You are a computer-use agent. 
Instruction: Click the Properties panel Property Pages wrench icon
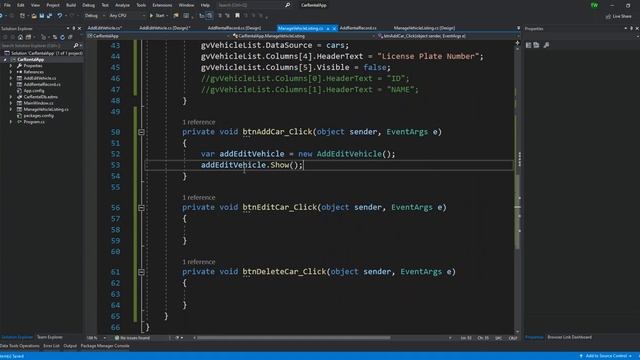pos(546,45)
